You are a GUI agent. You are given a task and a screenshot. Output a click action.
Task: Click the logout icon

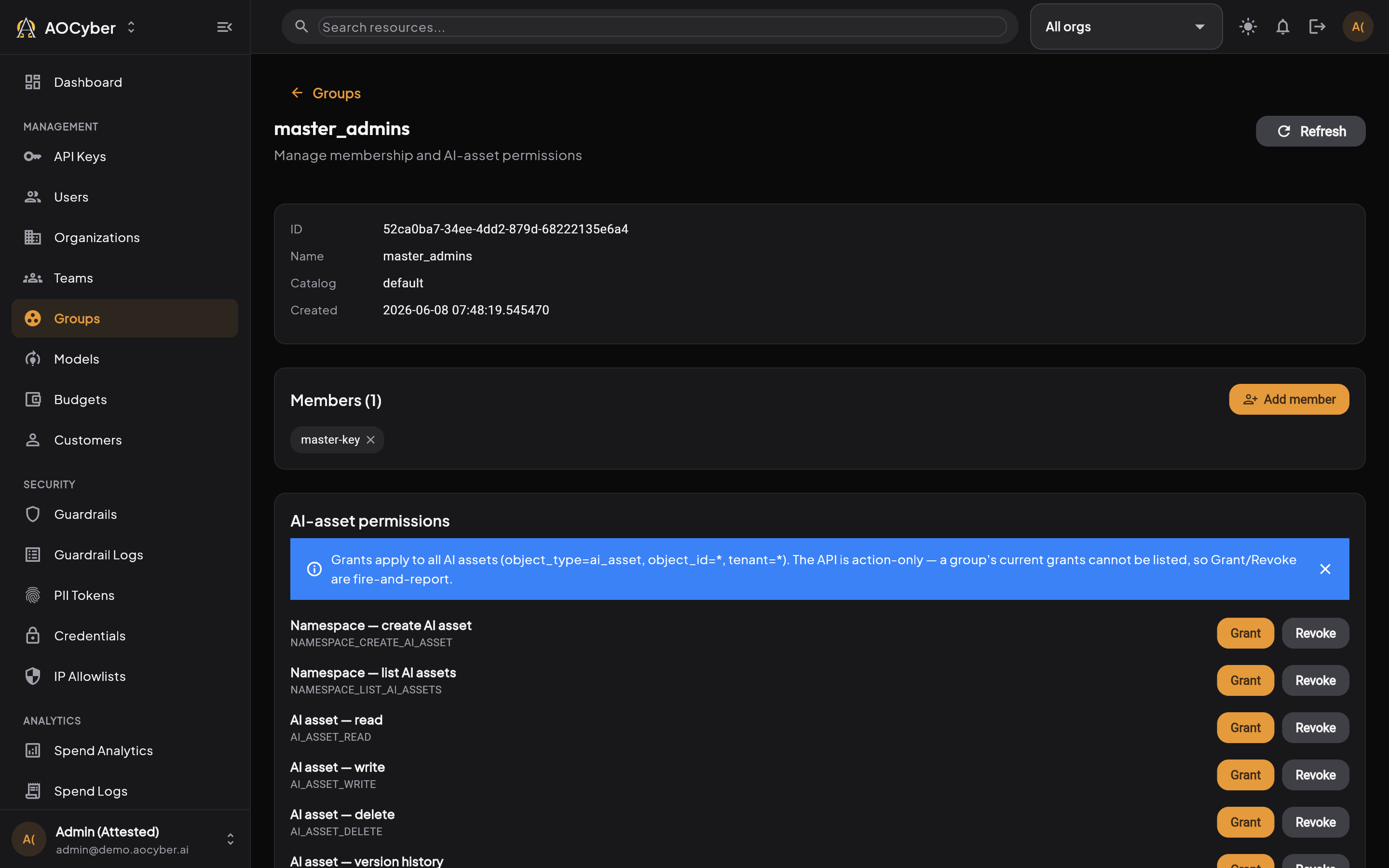(x=1317, y=27)
